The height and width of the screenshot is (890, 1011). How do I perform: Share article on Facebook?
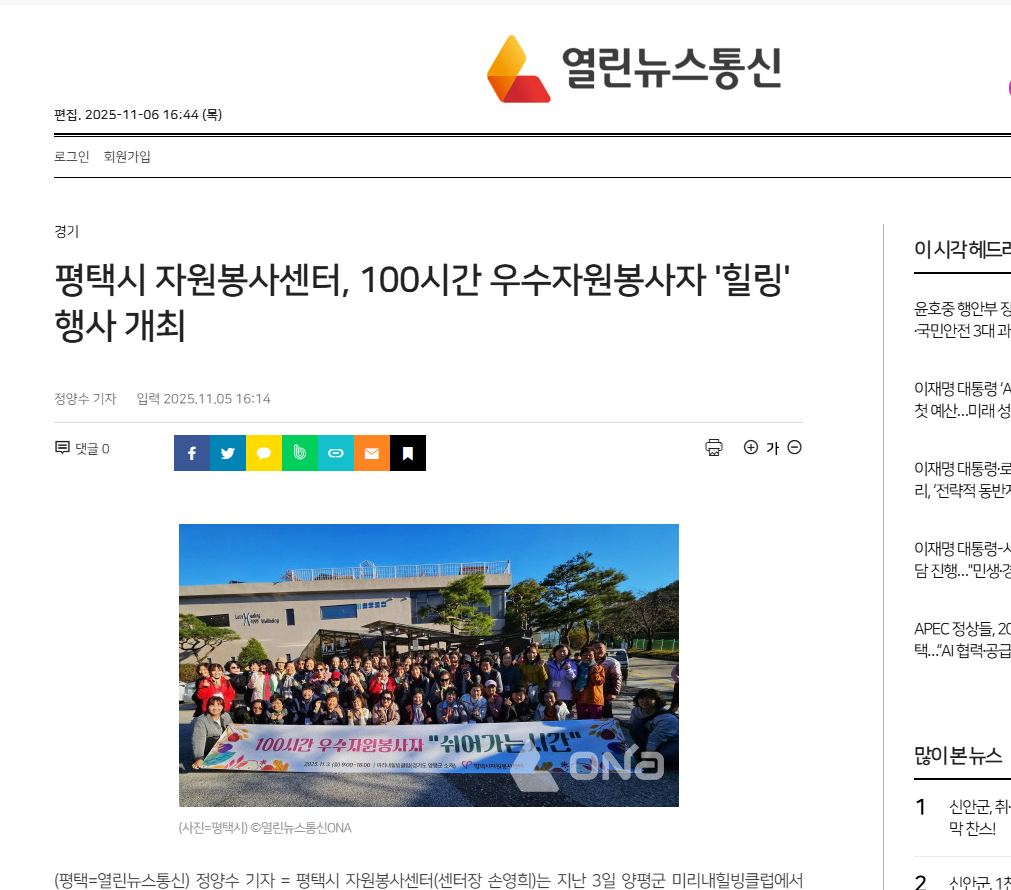pyautogui.click(x=192, y=453)
